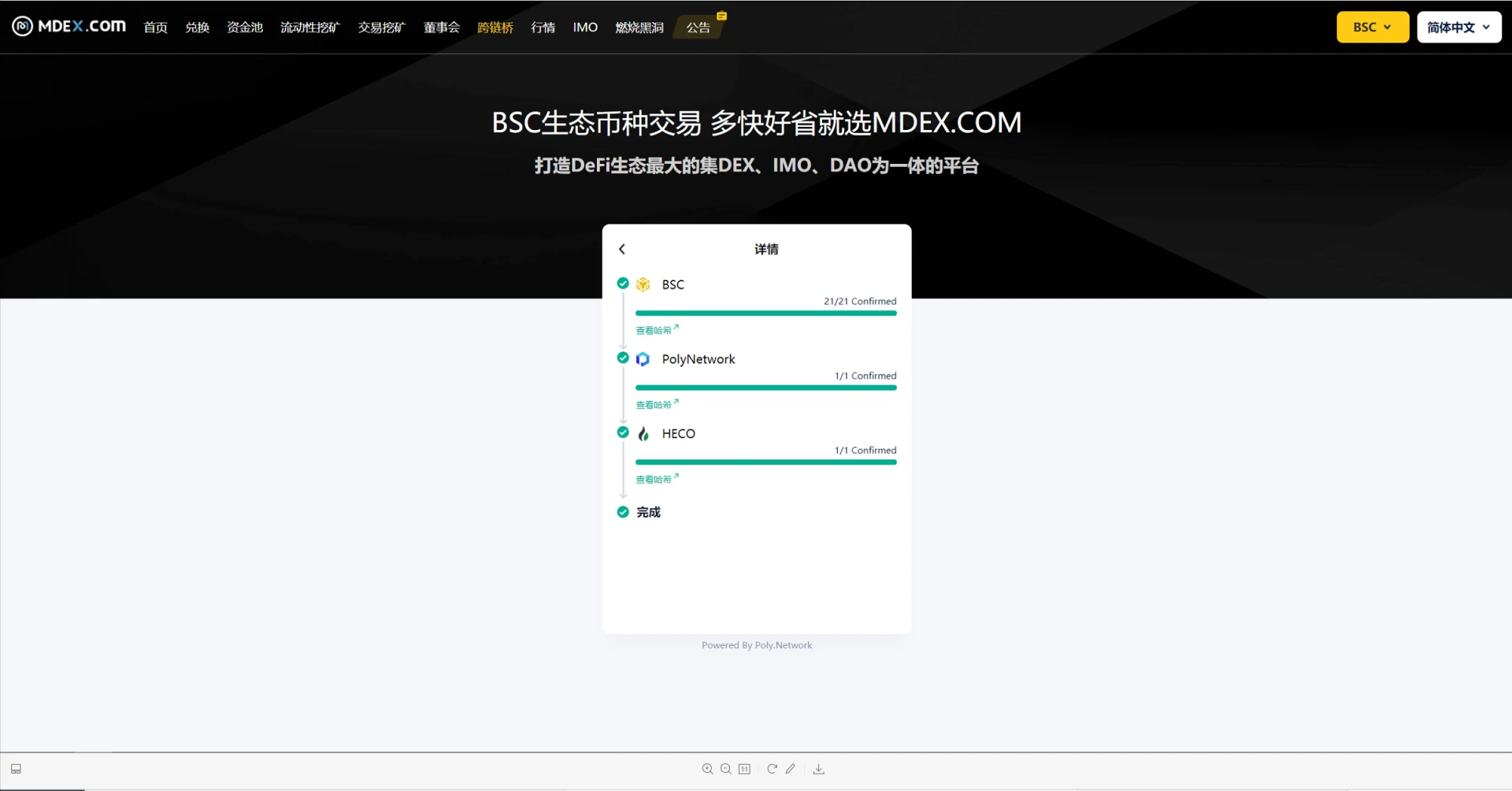
Task: Click the refresh/rotate icon in bottom toolbar
Action: click(772, 769)
